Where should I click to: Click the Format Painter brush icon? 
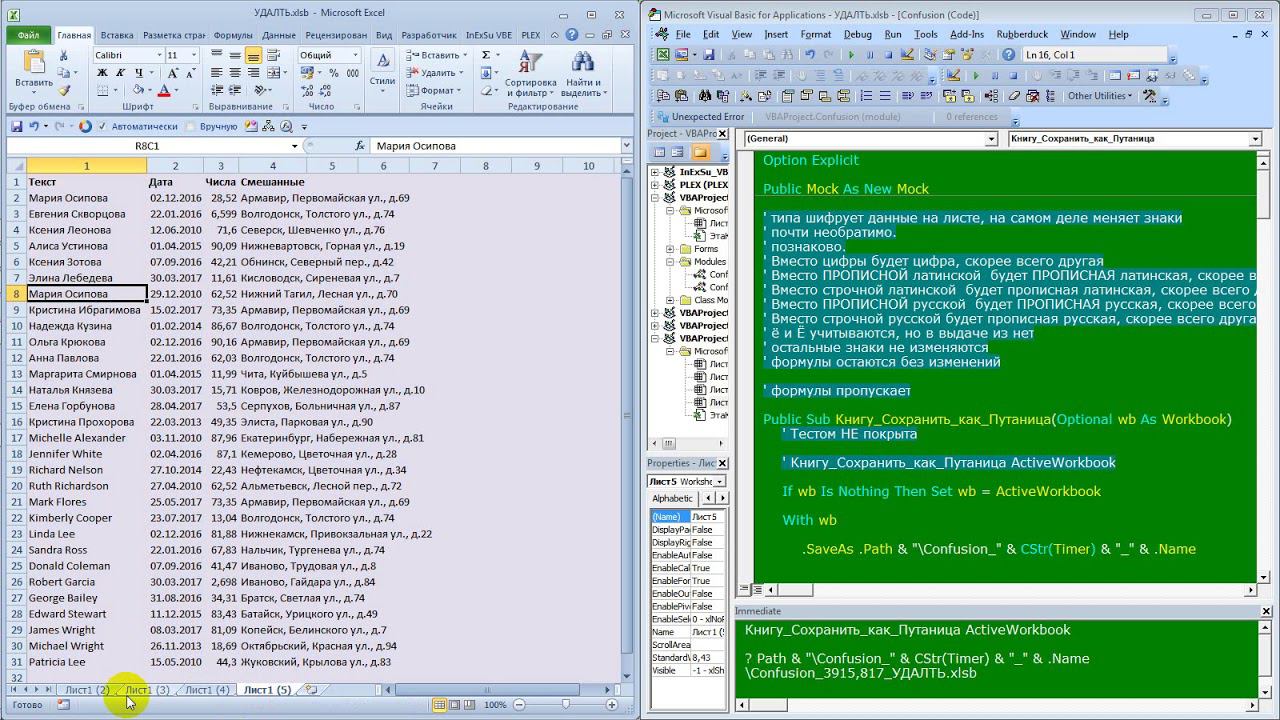click(64, 90)
